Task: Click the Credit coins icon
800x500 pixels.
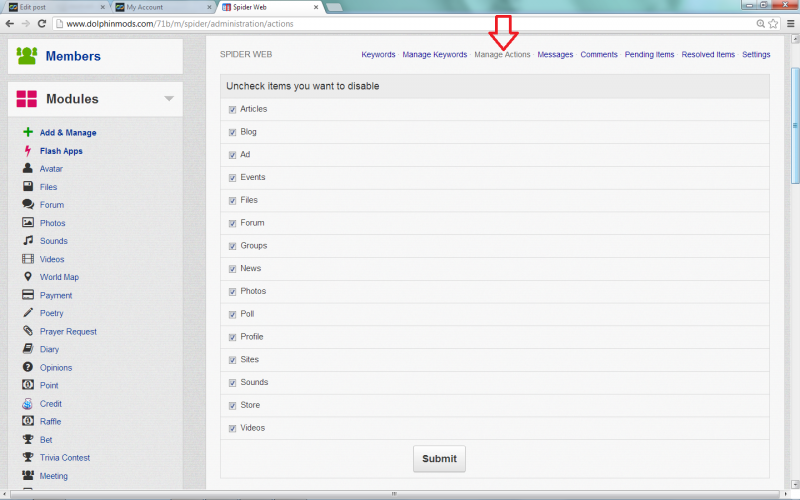Action: tap(28, 404)
